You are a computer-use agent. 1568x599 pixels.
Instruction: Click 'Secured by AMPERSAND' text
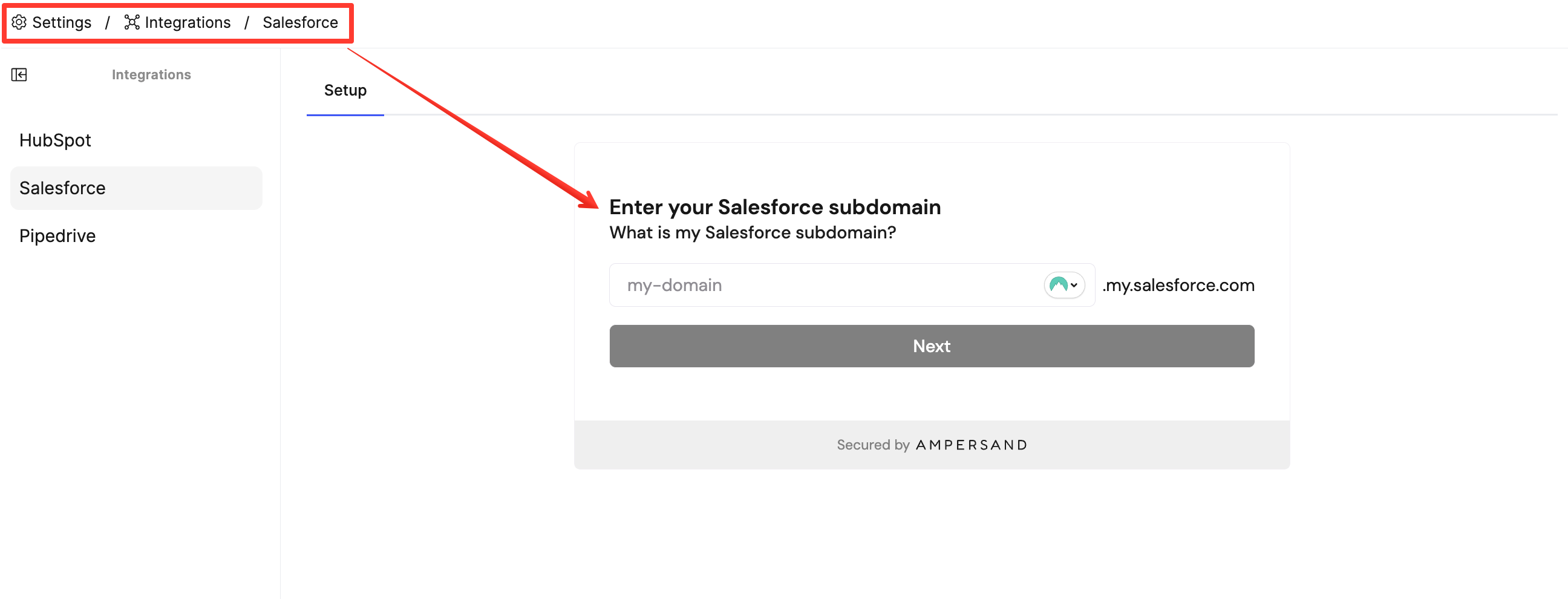tap(932, 444)
